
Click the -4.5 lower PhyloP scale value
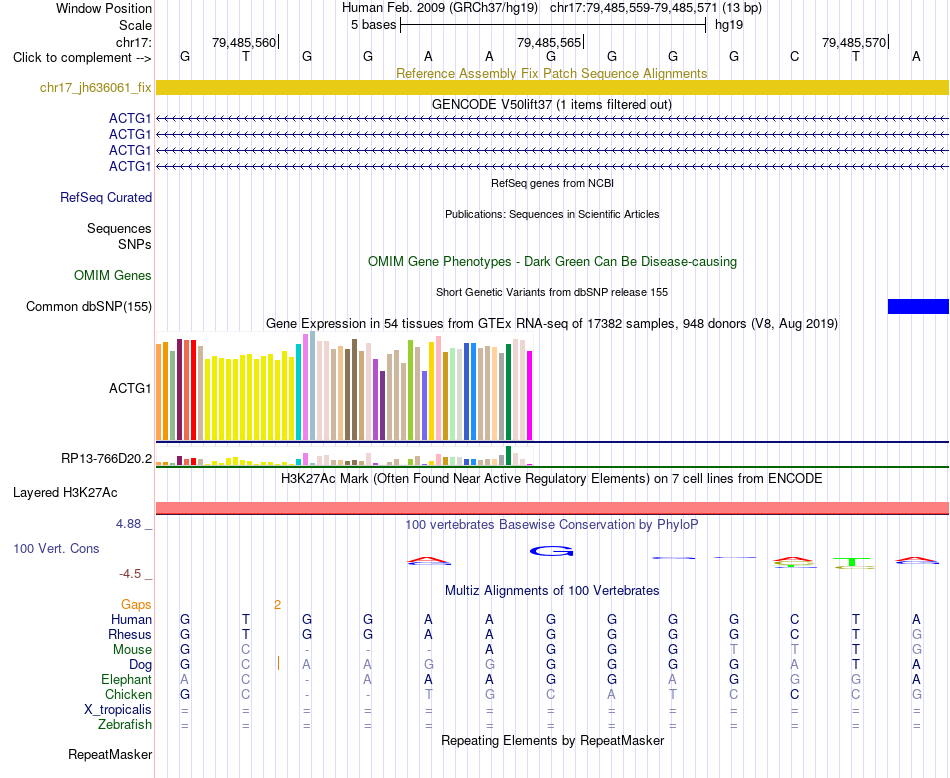130,574
